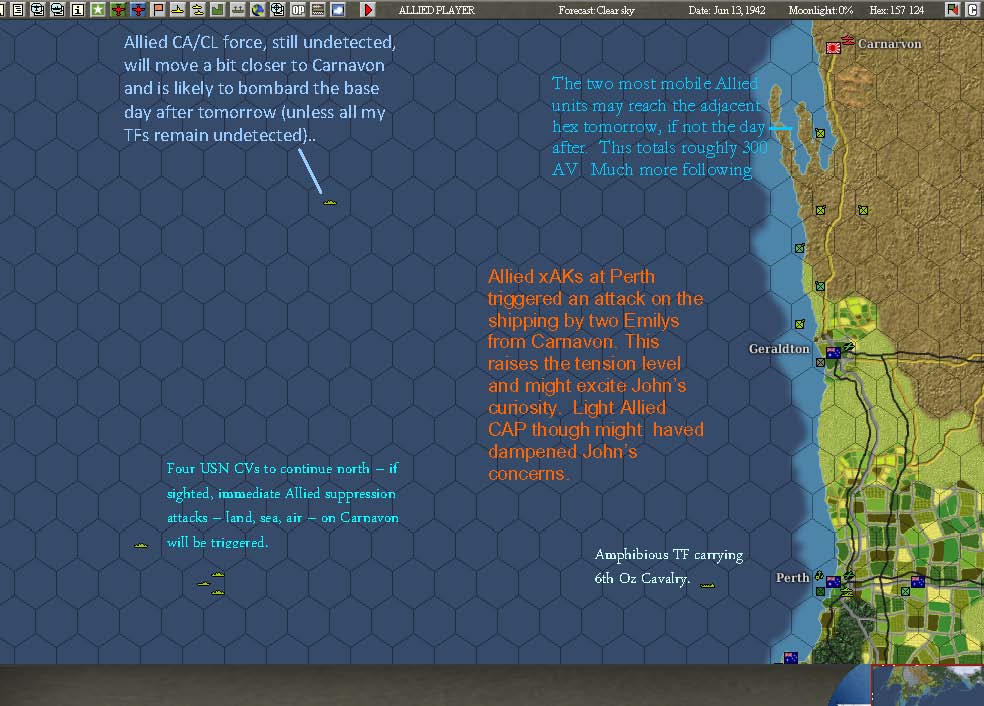
Task: Click the aircraft window toolbar icon
Action: pos(38,9)
